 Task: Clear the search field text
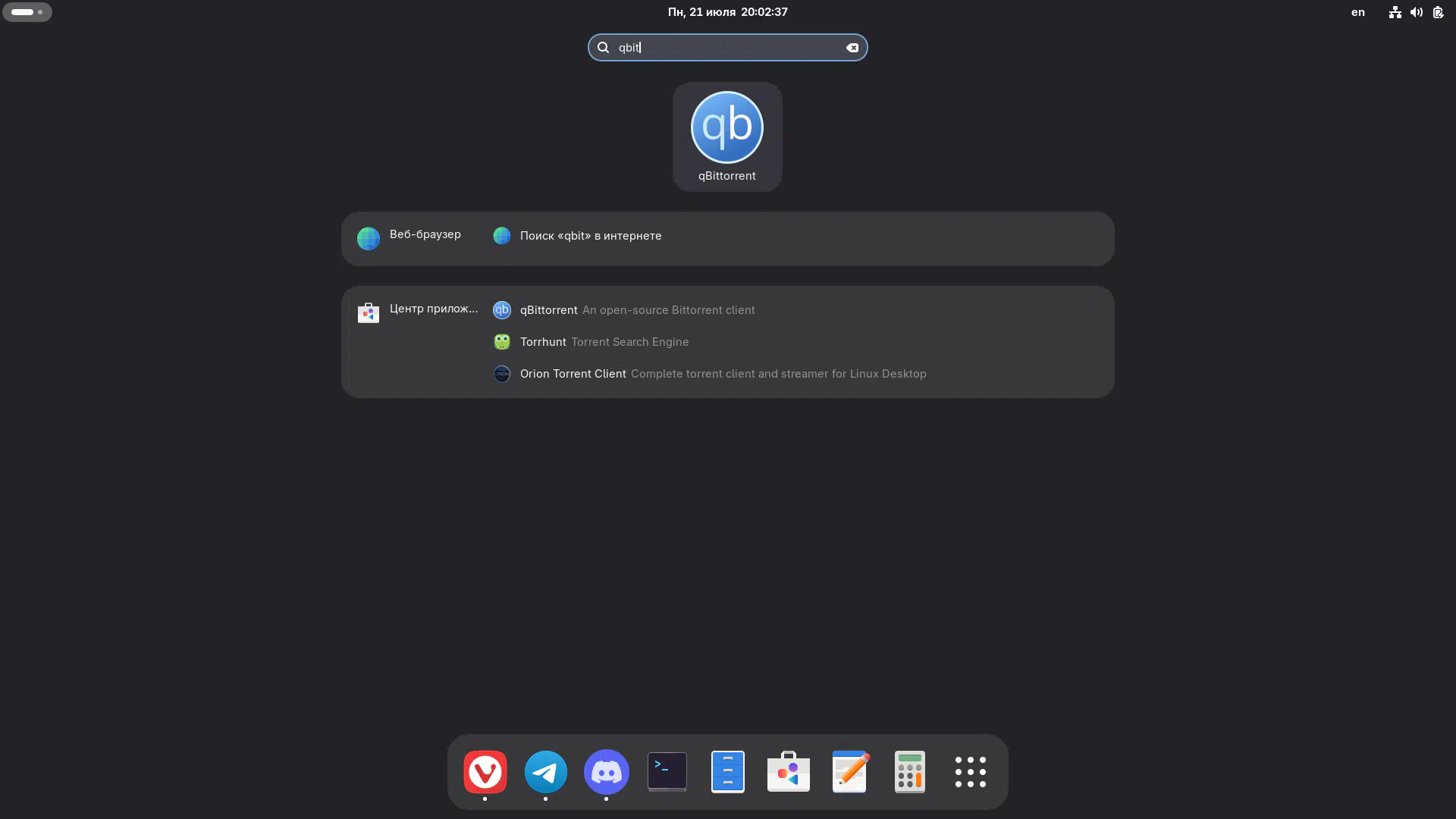coord(852,48)
